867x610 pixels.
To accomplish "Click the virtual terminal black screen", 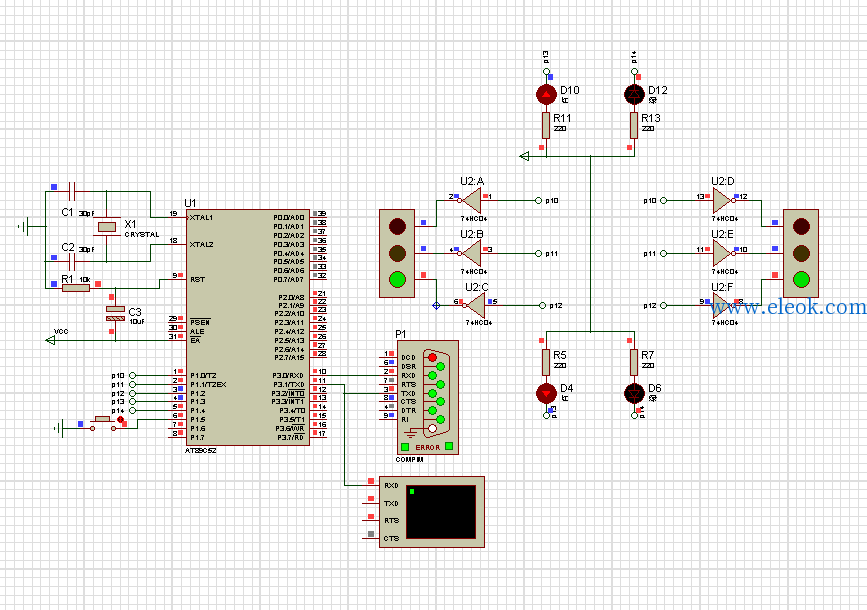I will [441, 512].
